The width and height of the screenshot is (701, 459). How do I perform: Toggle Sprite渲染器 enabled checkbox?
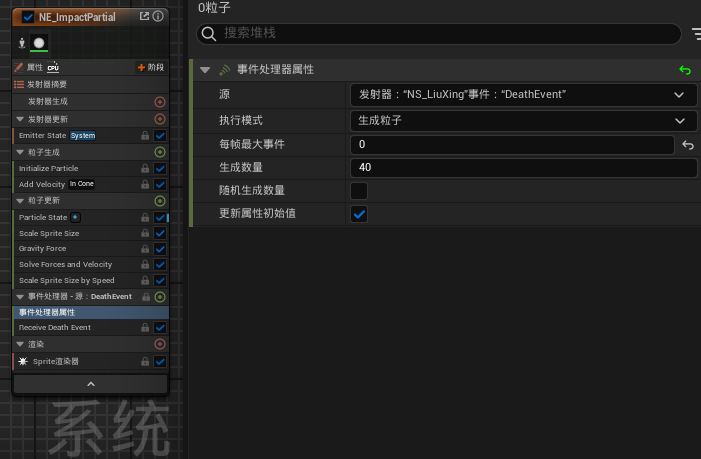[160, 362]
